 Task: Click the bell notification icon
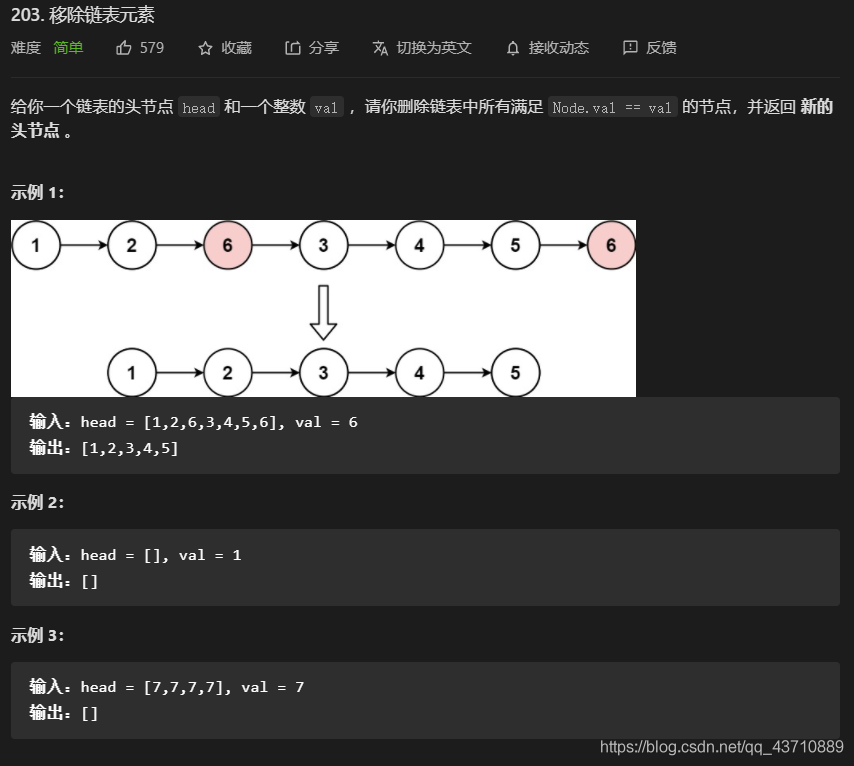click(513, 48)
